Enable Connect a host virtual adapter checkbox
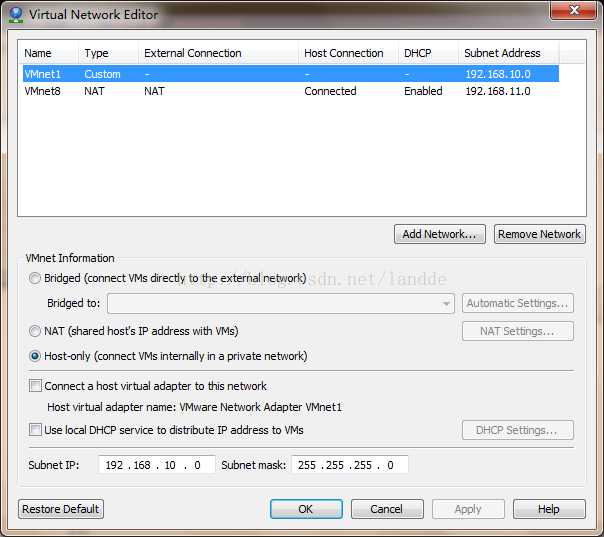 35,386
